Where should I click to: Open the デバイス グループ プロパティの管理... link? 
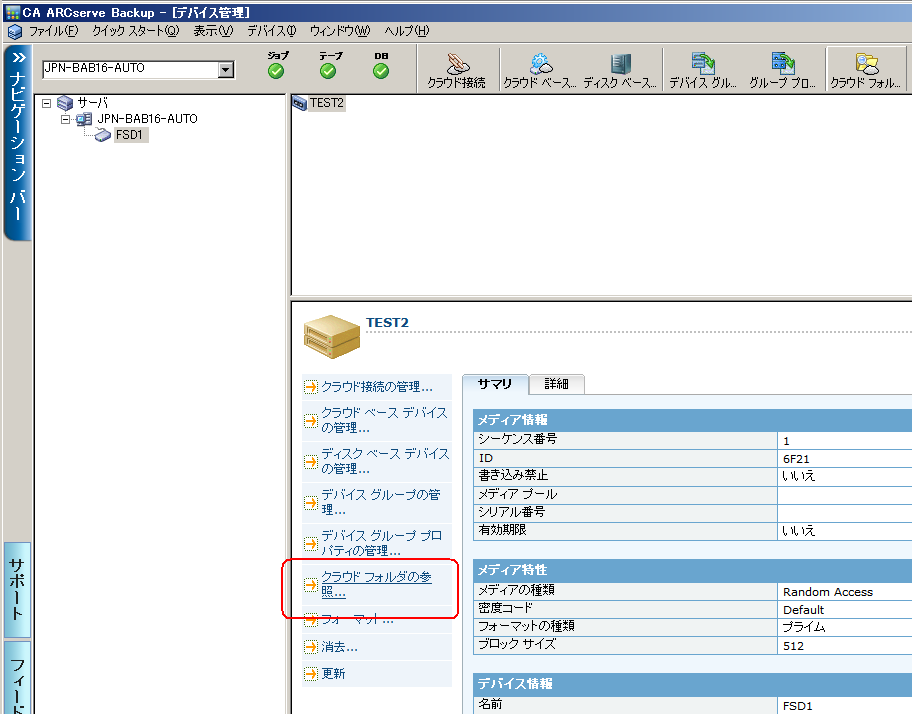tap(382, 543)
